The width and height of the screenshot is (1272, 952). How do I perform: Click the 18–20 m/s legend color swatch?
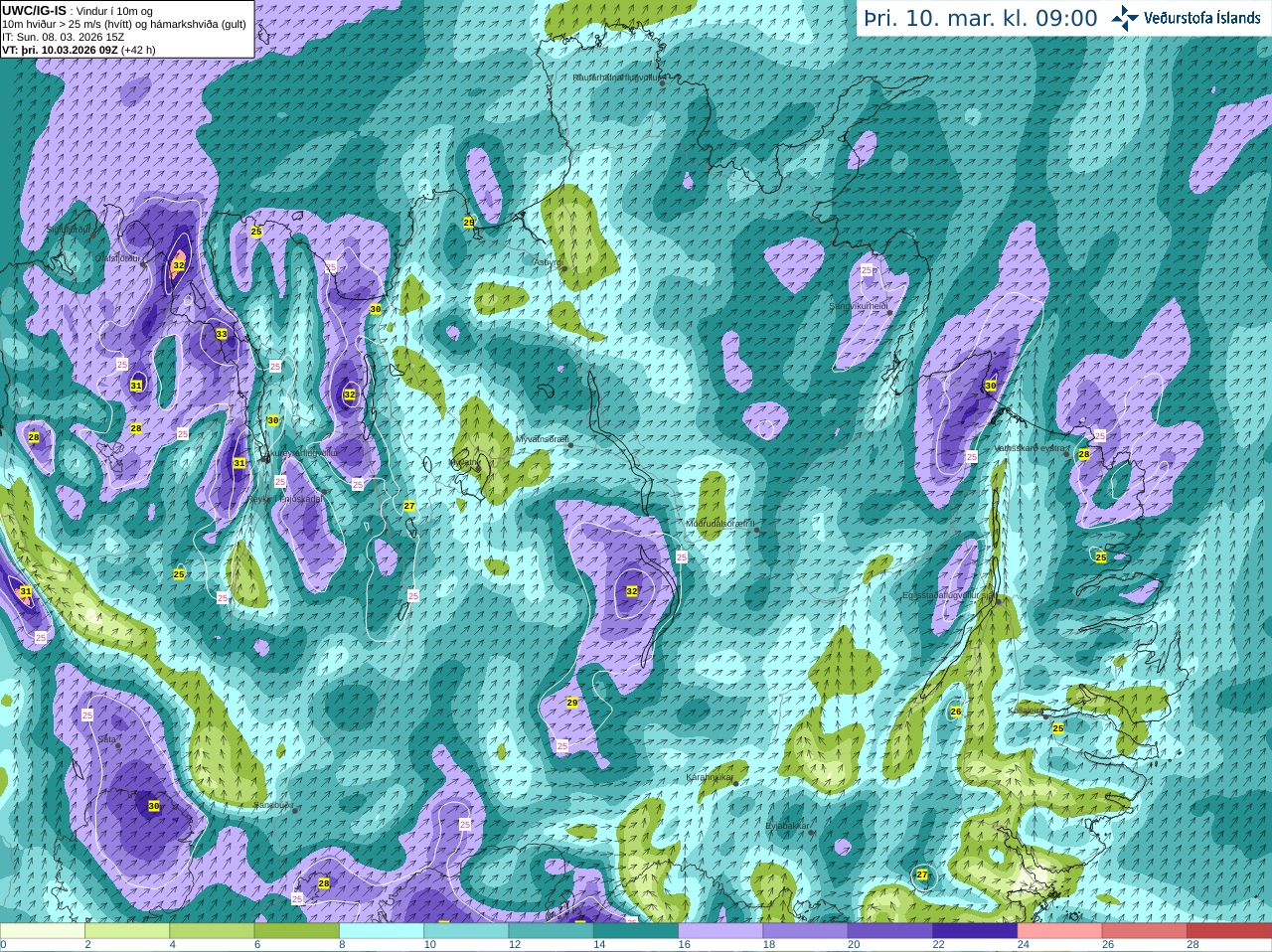click(806, 931)
